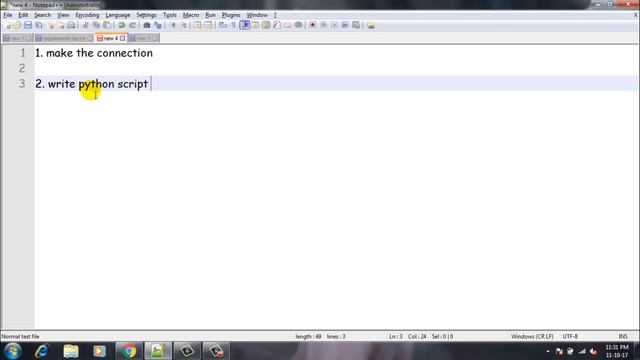
Task: Click the Replace toolbar icon
Action: (x=158, y=25)
